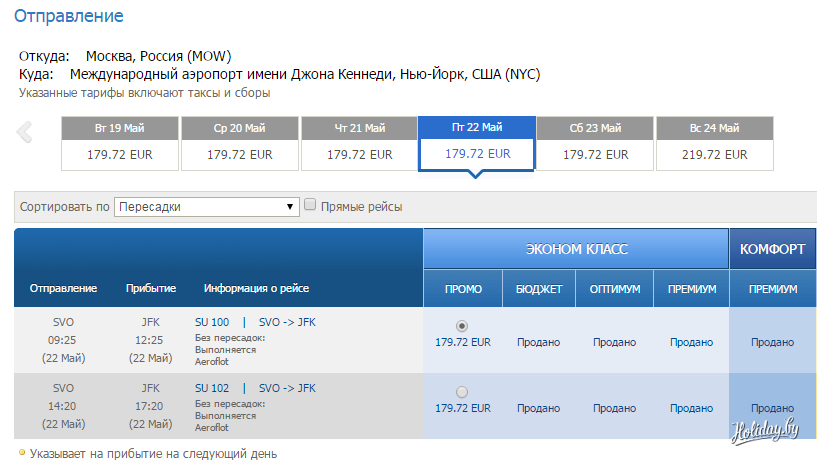Click the КОМФОРТ class header
817x464 pixels.
coord(772,249)
